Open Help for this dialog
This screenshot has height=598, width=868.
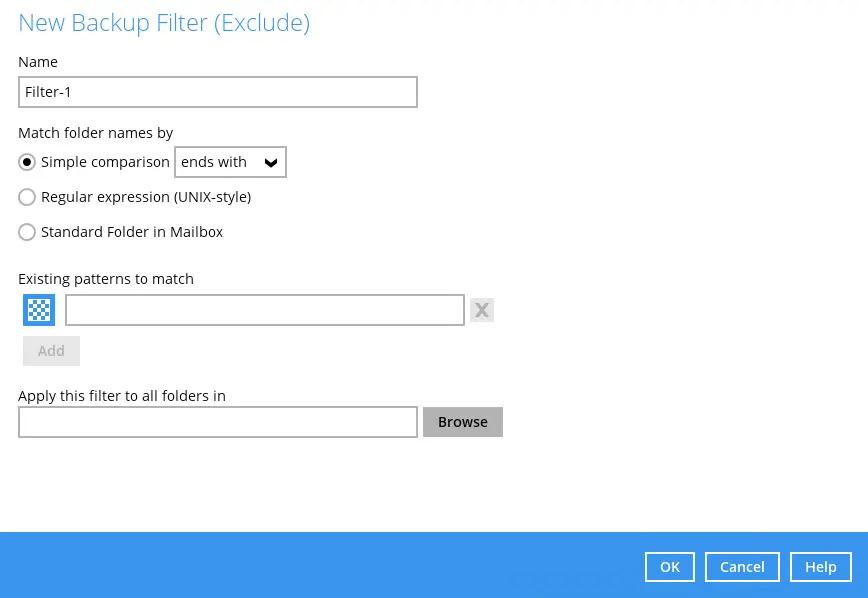820,567
